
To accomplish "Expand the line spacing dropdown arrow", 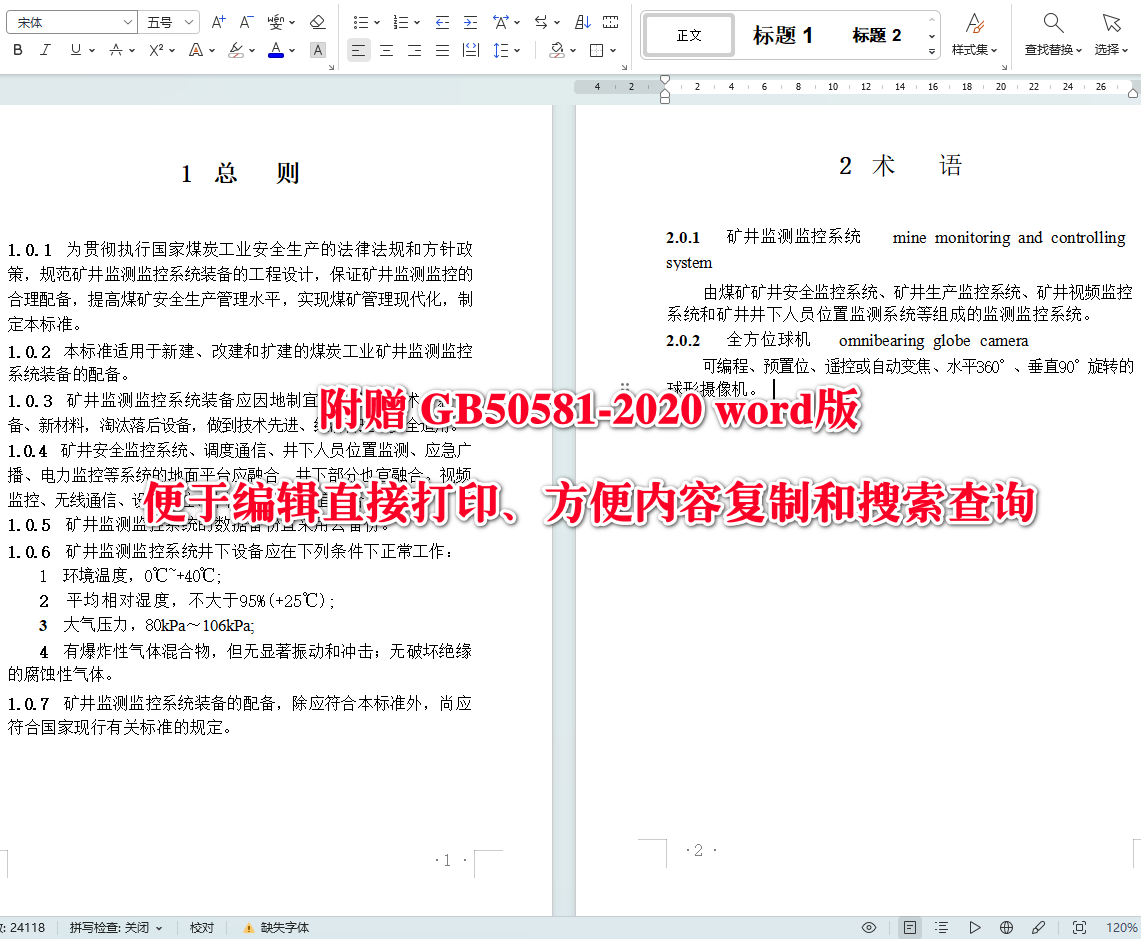I will pos(517,50).
